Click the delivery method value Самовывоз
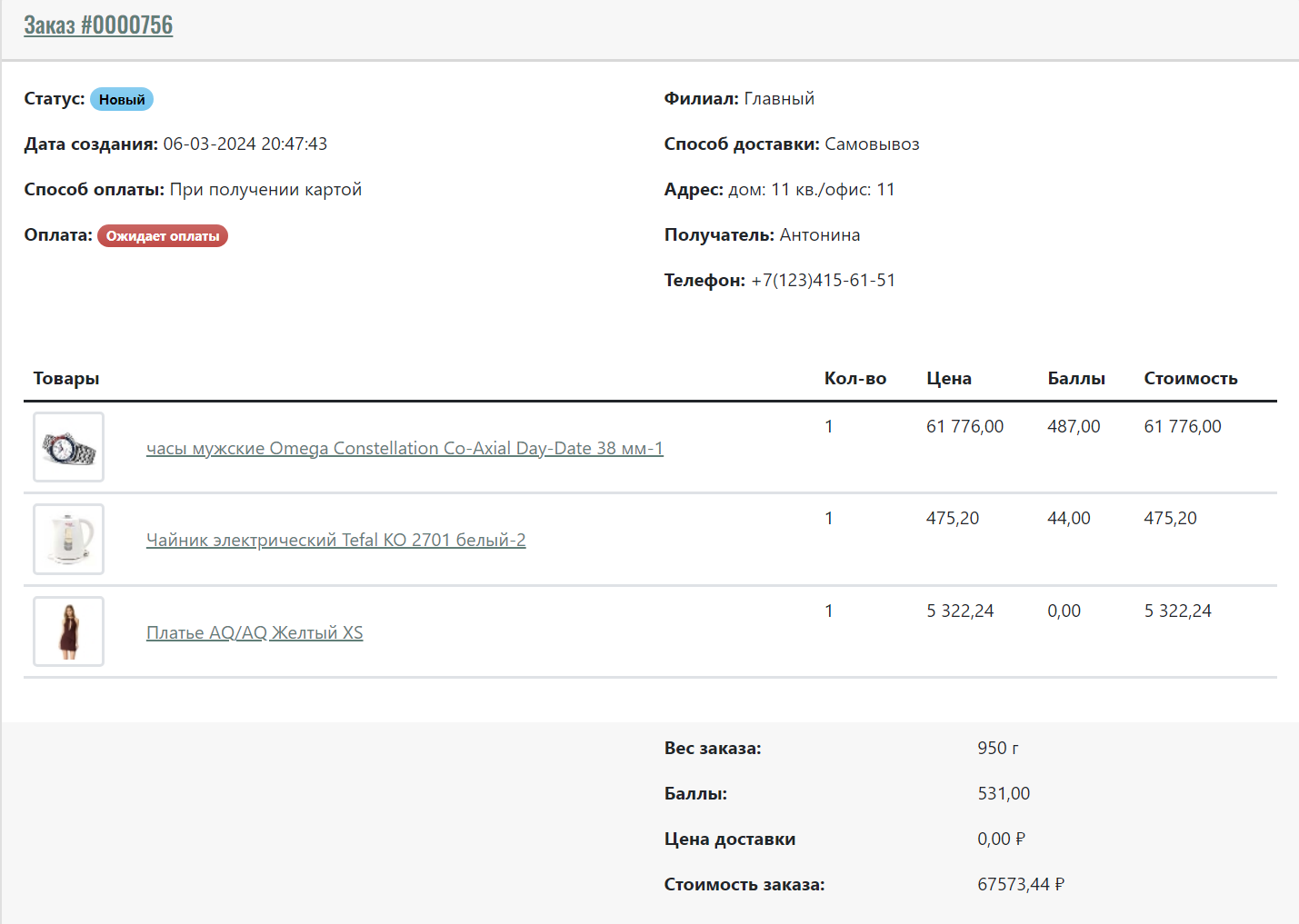This screenshot has width=1299, height=924. click(872, 144)
